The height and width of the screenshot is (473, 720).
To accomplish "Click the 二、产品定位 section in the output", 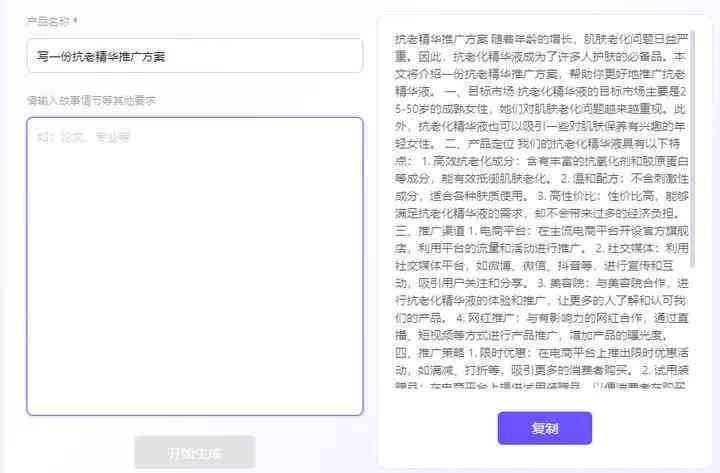I will [x=470, y=143].
